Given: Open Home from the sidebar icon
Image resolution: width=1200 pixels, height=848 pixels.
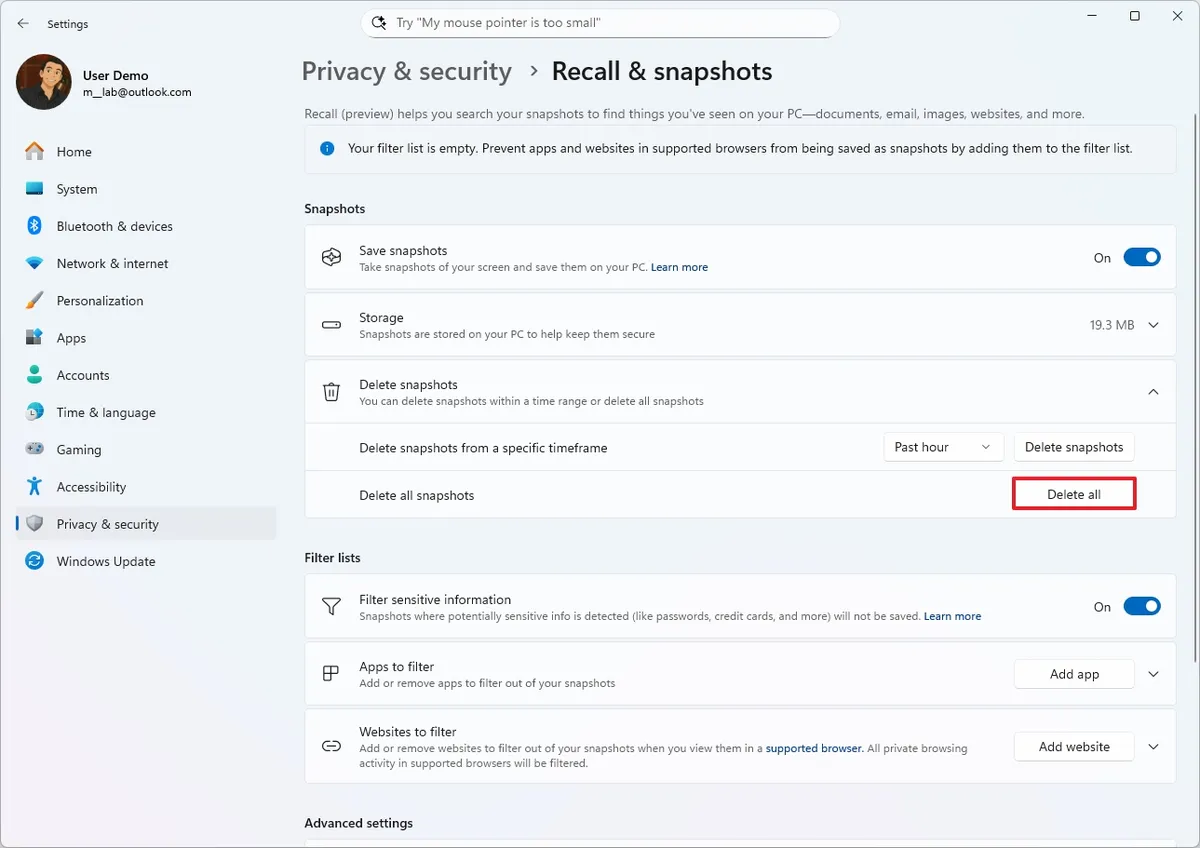Looking at the screenshot, I should coord(35,151).
